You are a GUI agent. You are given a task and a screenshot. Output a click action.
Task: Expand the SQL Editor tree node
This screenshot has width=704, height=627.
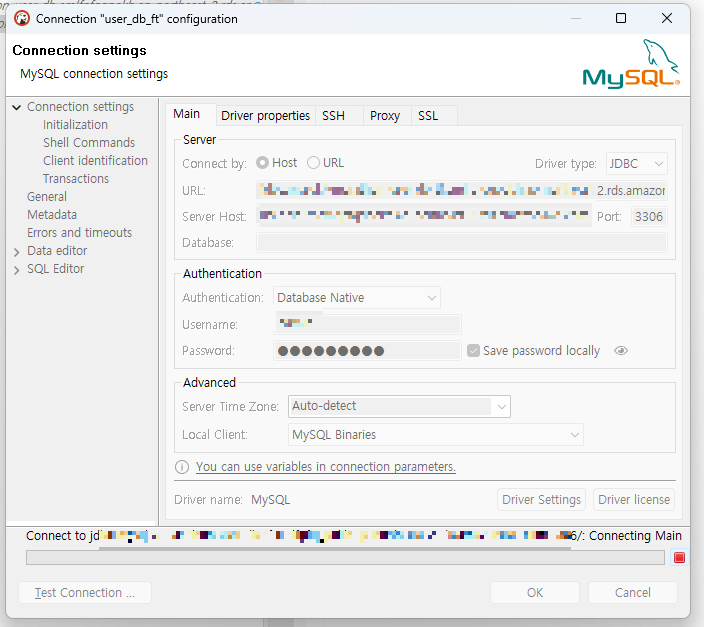pos(17,270)
